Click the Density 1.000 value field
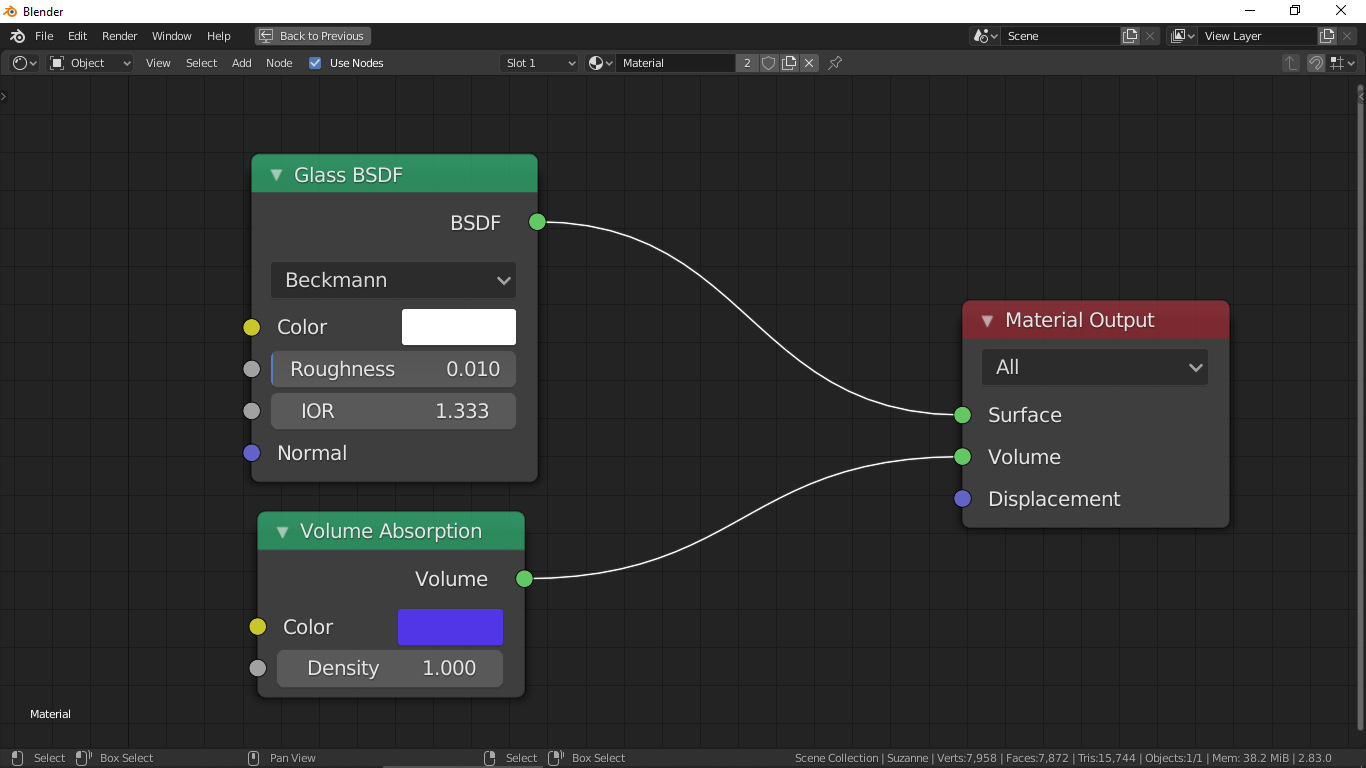Image resolution: width=1366 pixels, height=768 pixels. [390, 668]
